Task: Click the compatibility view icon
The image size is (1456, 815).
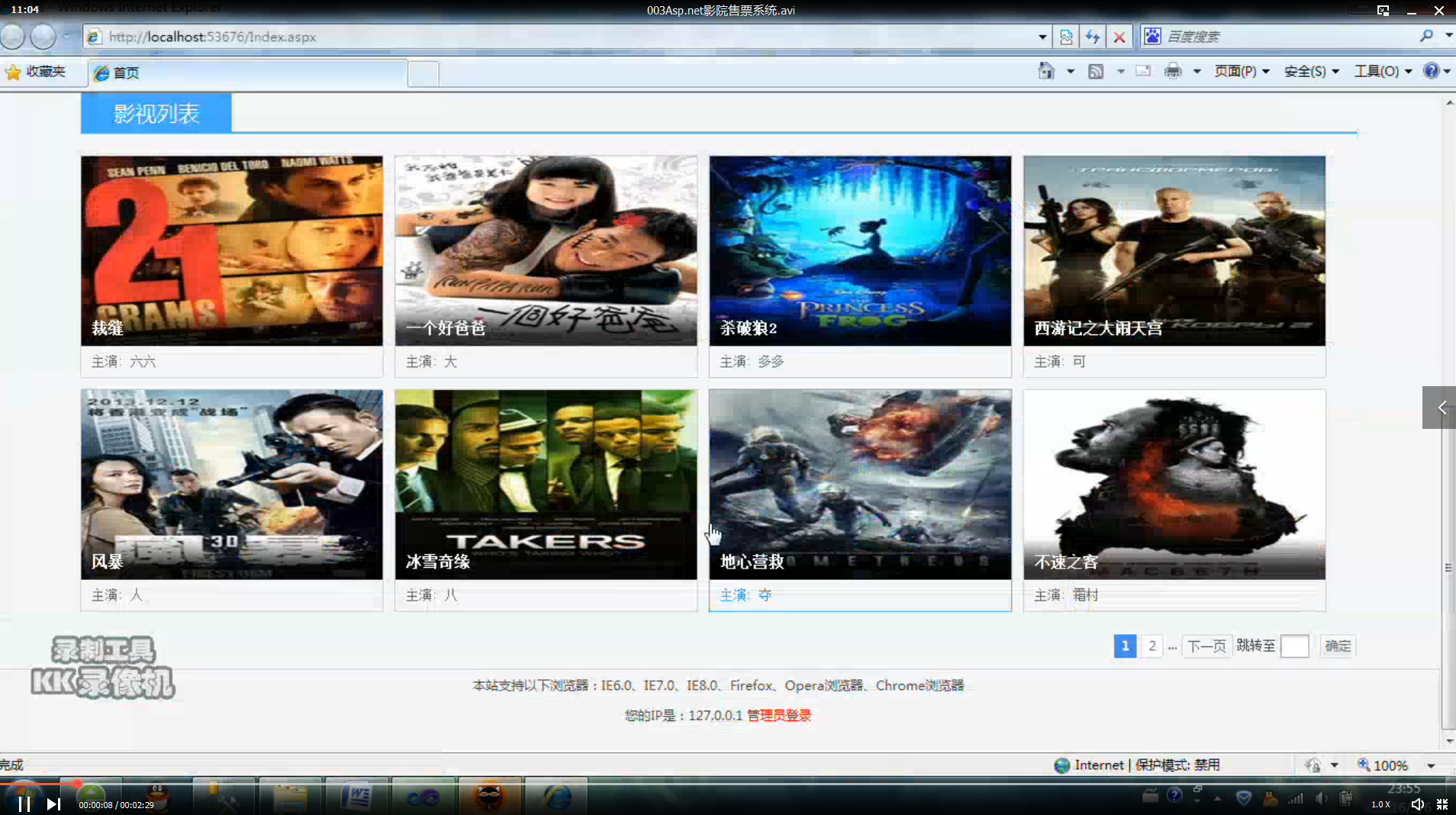Action: 1066,37
